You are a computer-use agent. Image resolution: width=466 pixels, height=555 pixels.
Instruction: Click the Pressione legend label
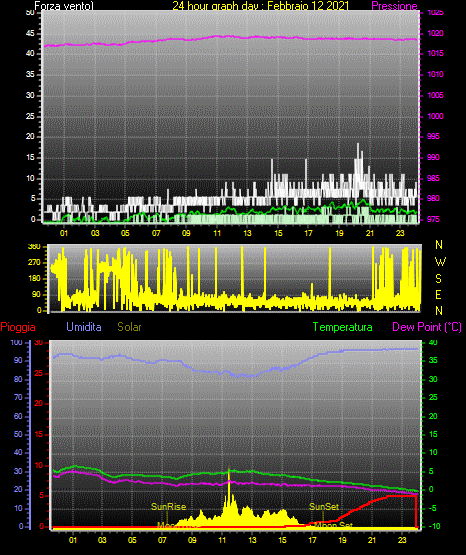point(394,6)
